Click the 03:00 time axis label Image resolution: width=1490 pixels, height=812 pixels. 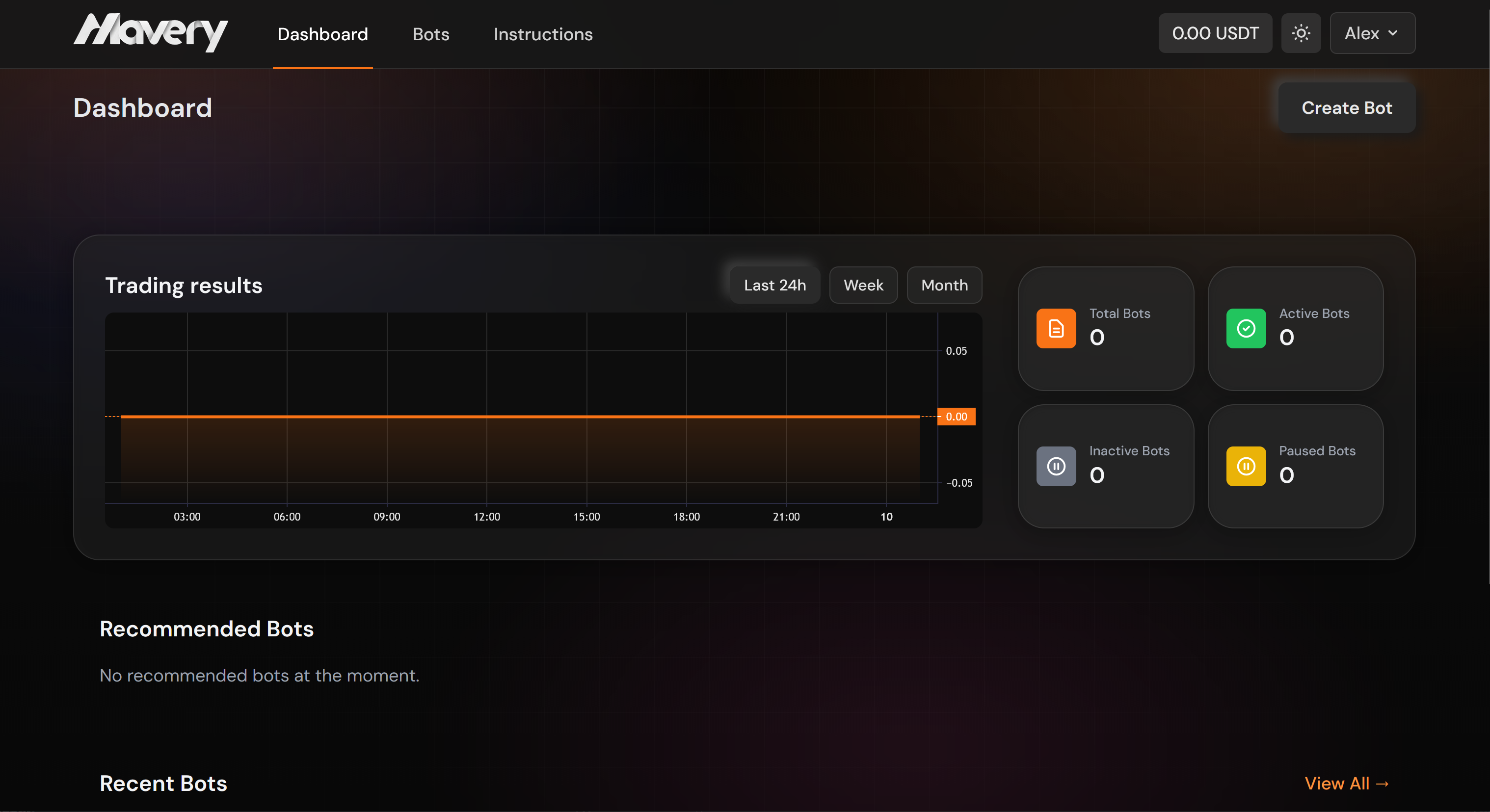coord(187,517)
